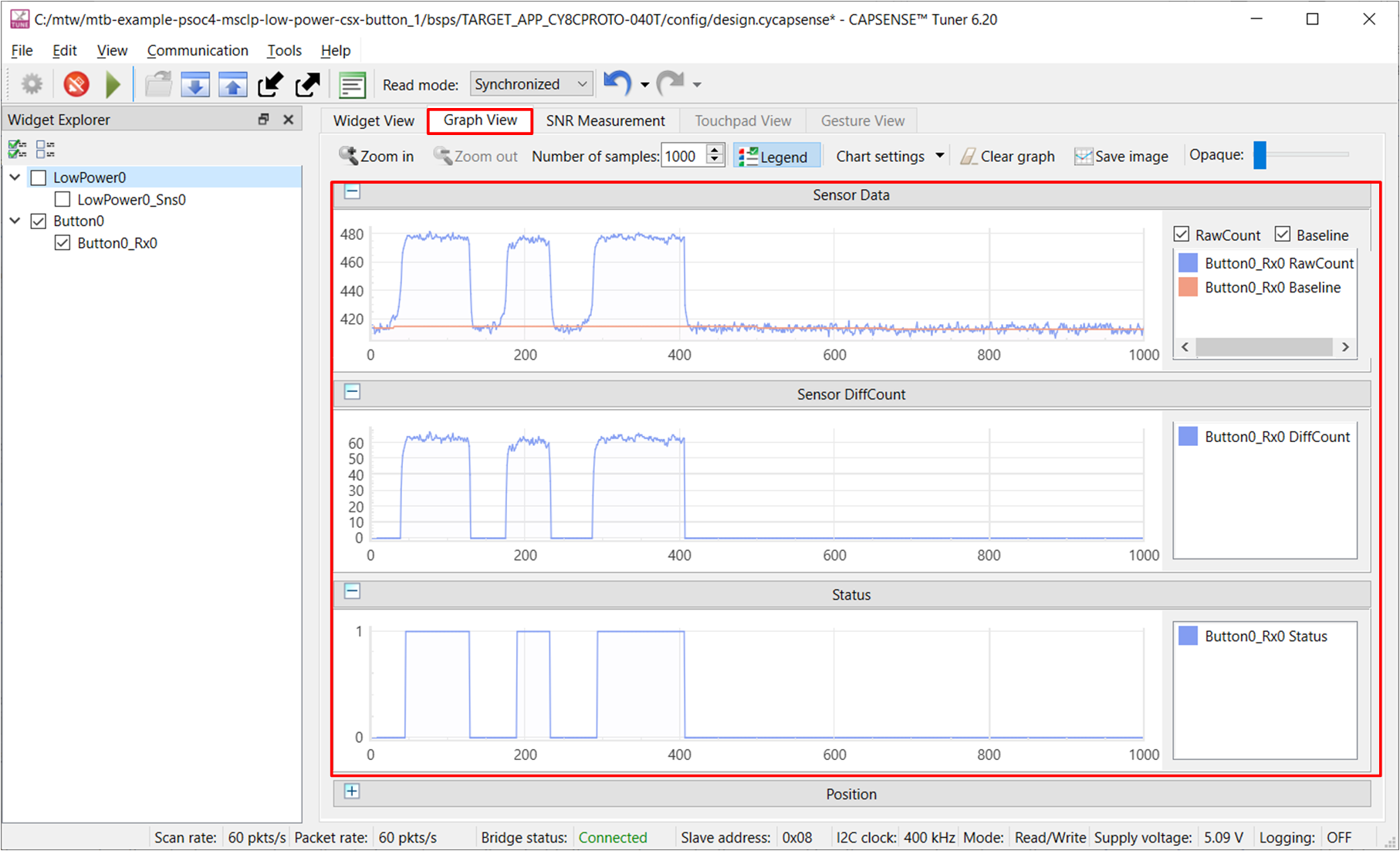
Task: Switch to the Graph View tab
Action: point(480,120)
